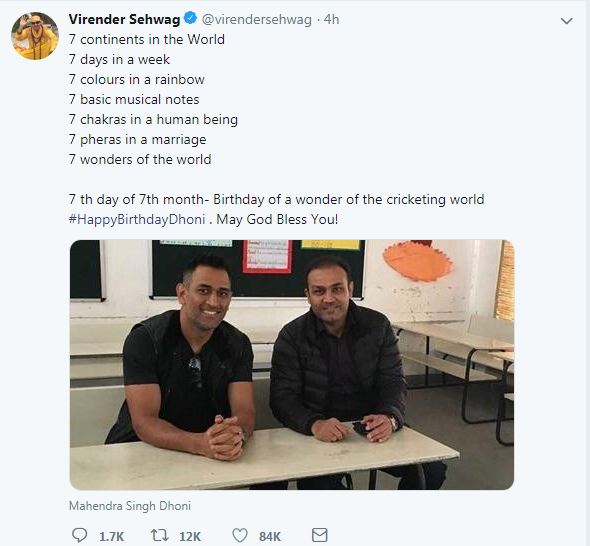The width and height of the screenshot is (590, 546).
Task: Click the 'May God Bless You!' text
Action: [277, 219]
